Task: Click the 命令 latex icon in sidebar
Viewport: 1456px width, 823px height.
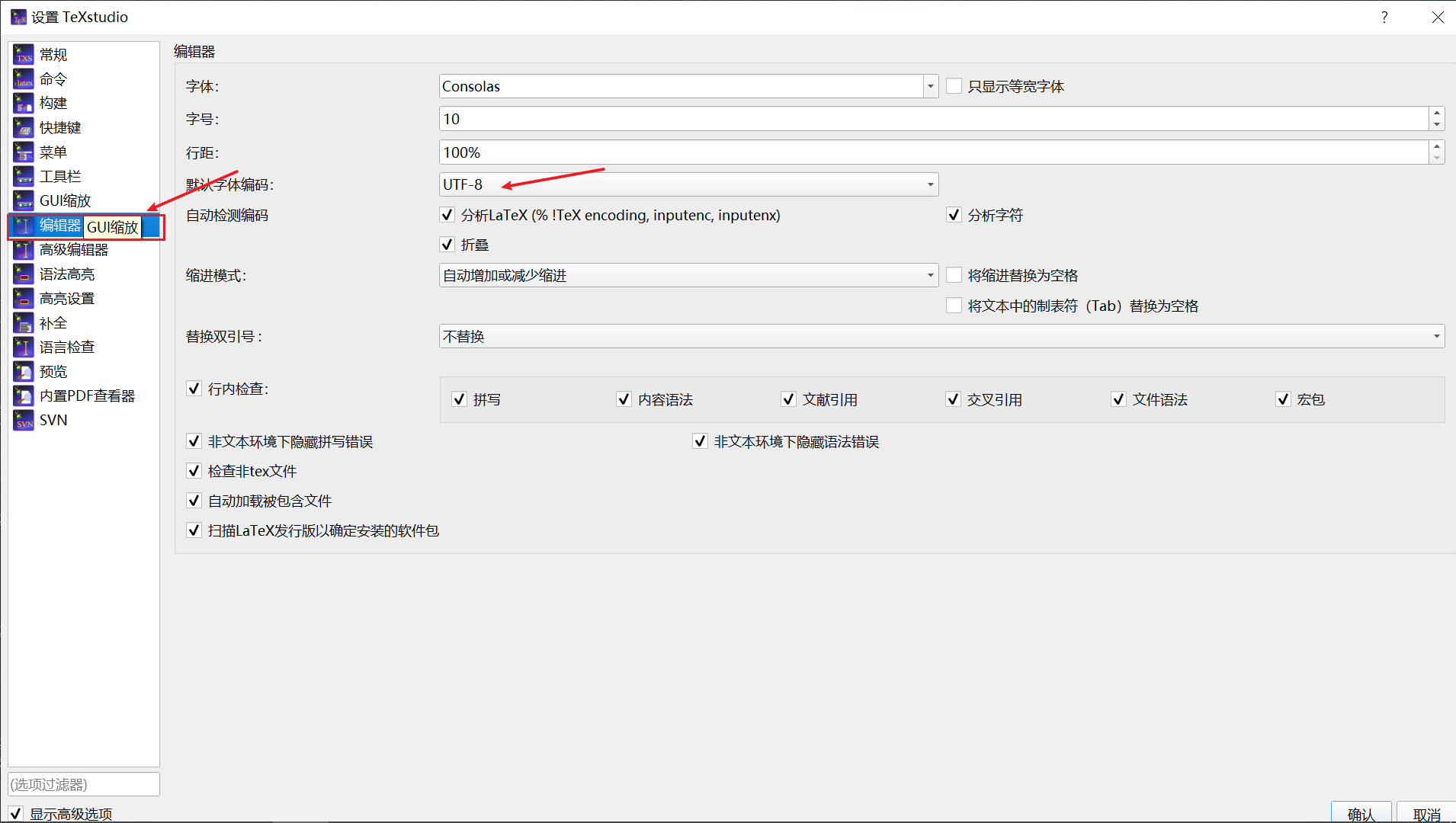Action: point(24,78)
